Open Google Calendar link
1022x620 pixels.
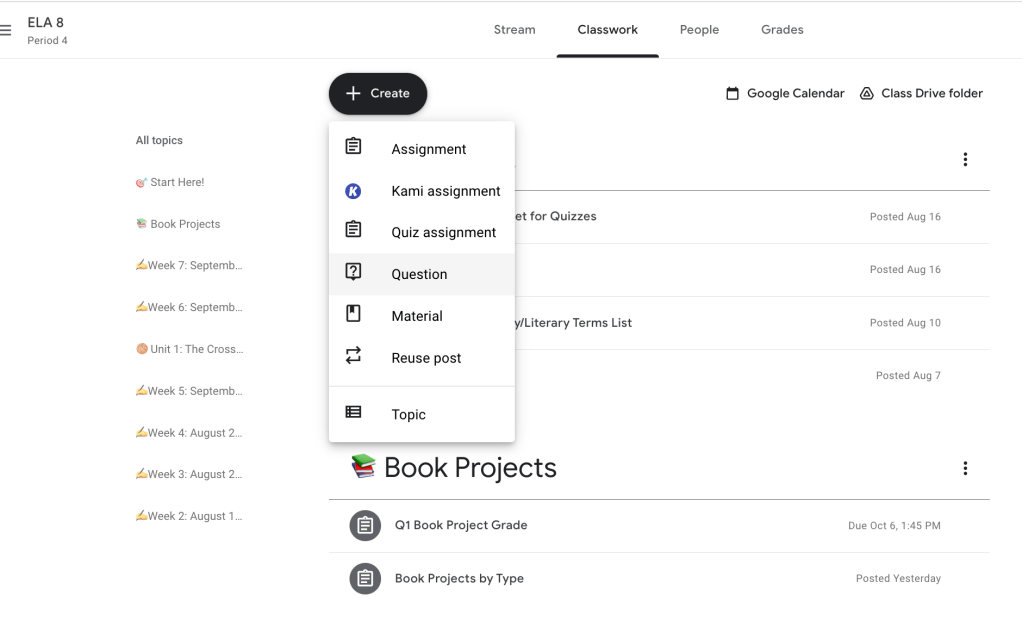785,93
